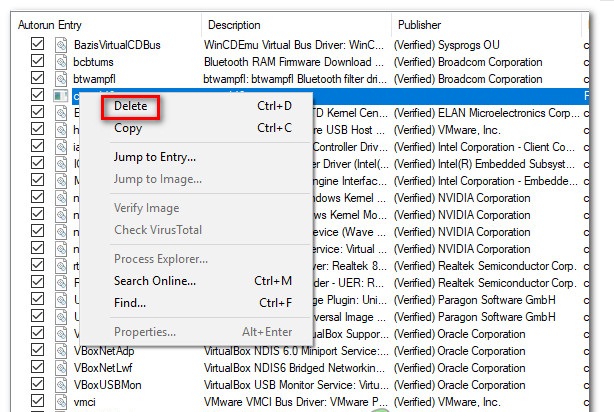The image size is (614, 412).
Task: Click the file icon in the 'ver: Realtek 8...' row
Action: coord(61,266)
